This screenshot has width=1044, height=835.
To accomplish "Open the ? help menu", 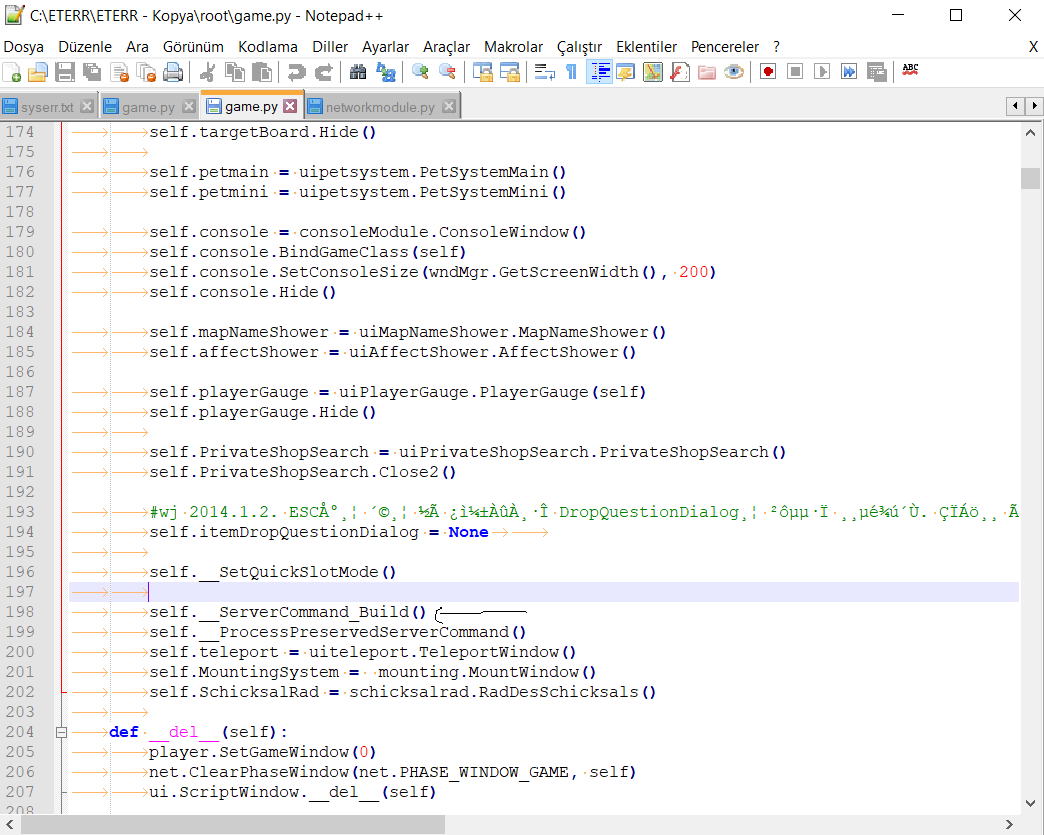I will (x=776, y=47).
